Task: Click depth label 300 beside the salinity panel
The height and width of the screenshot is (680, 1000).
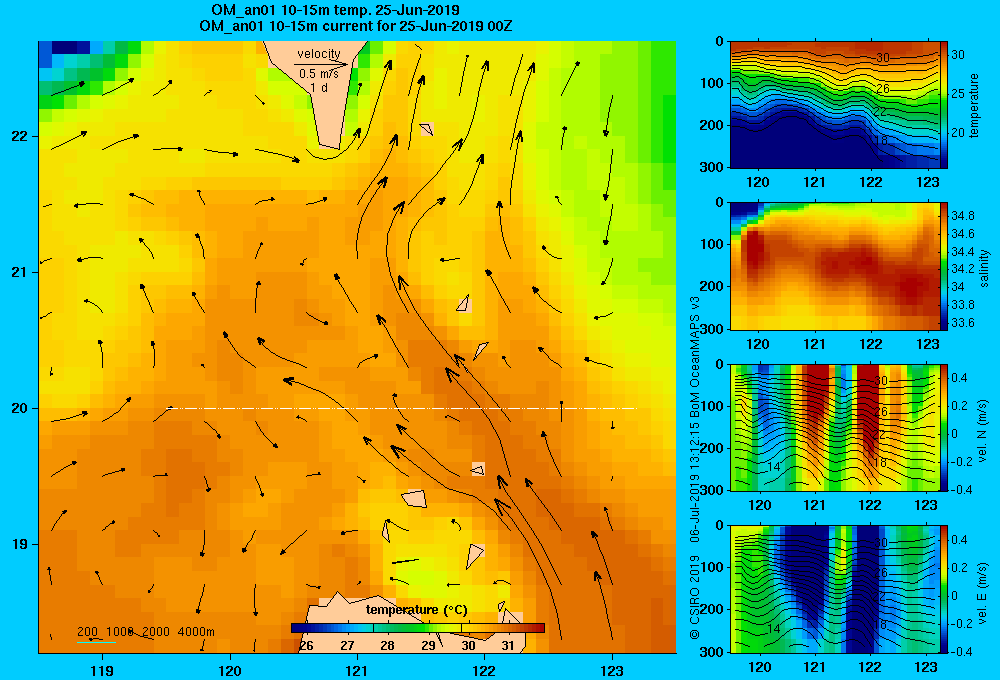Action: point(712,329)
